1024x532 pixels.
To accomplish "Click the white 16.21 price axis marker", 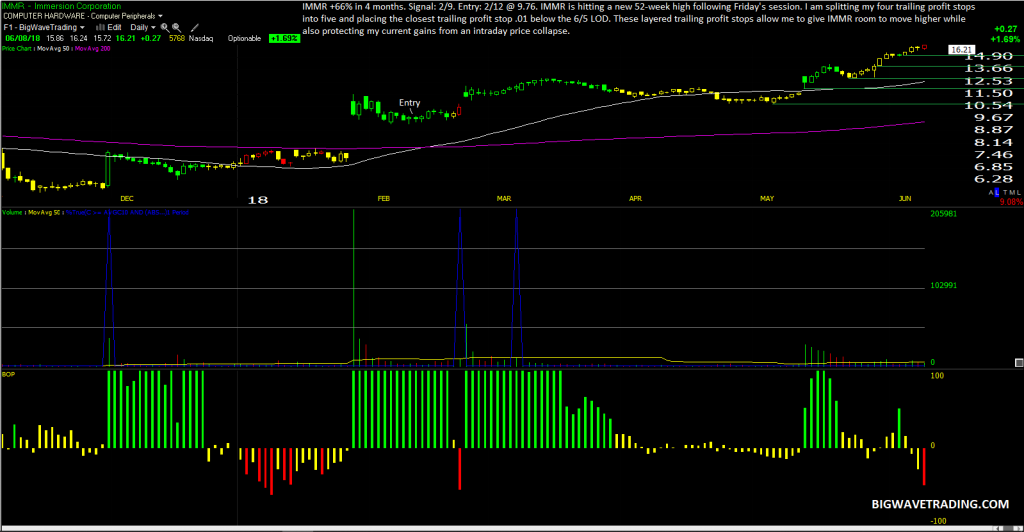I will (x=962, y=50).
